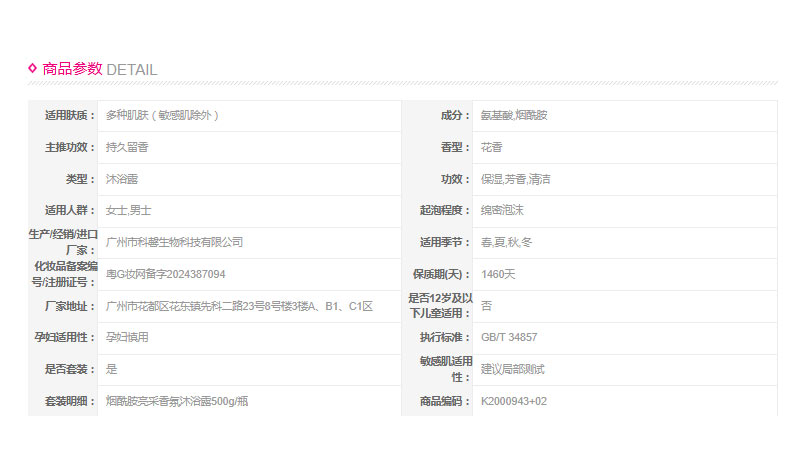Viewport: 806px width, 474px height.
Task: Click the 孕妇慎用 pregnancy suitability value
Action: click(x=127, y=338)
